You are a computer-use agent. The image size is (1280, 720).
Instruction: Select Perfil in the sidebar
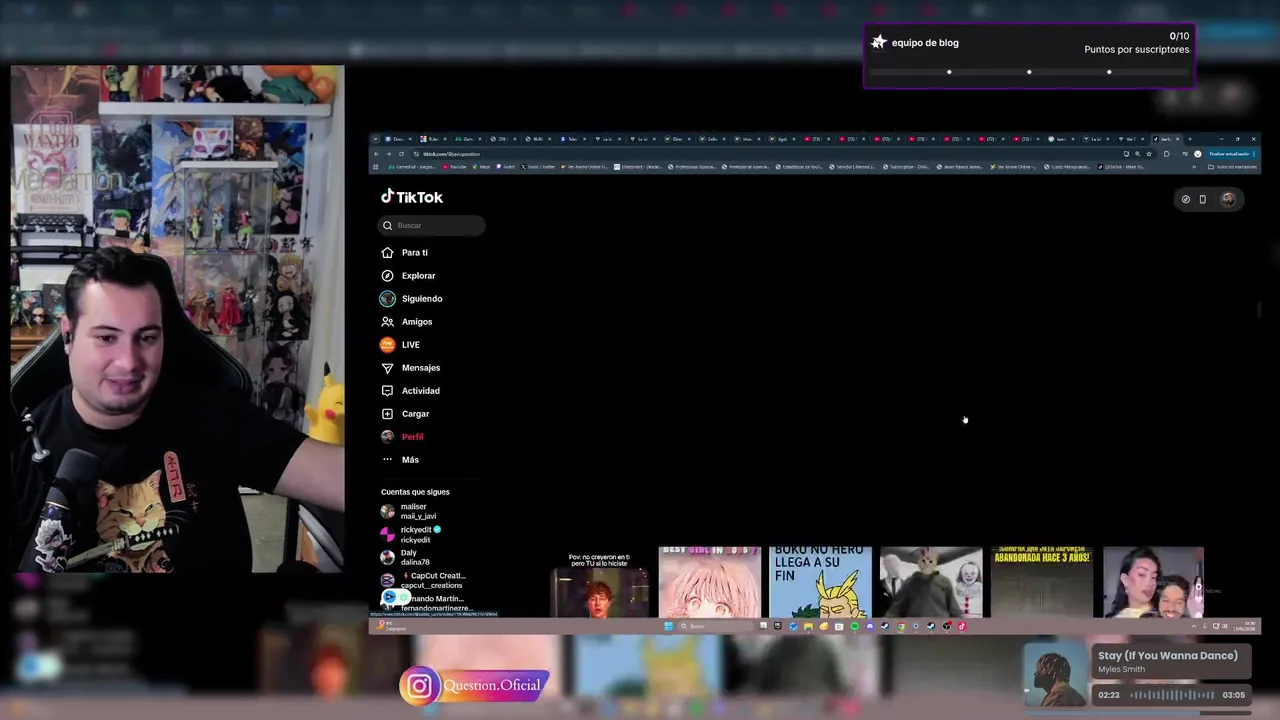(x=402, y=437)
